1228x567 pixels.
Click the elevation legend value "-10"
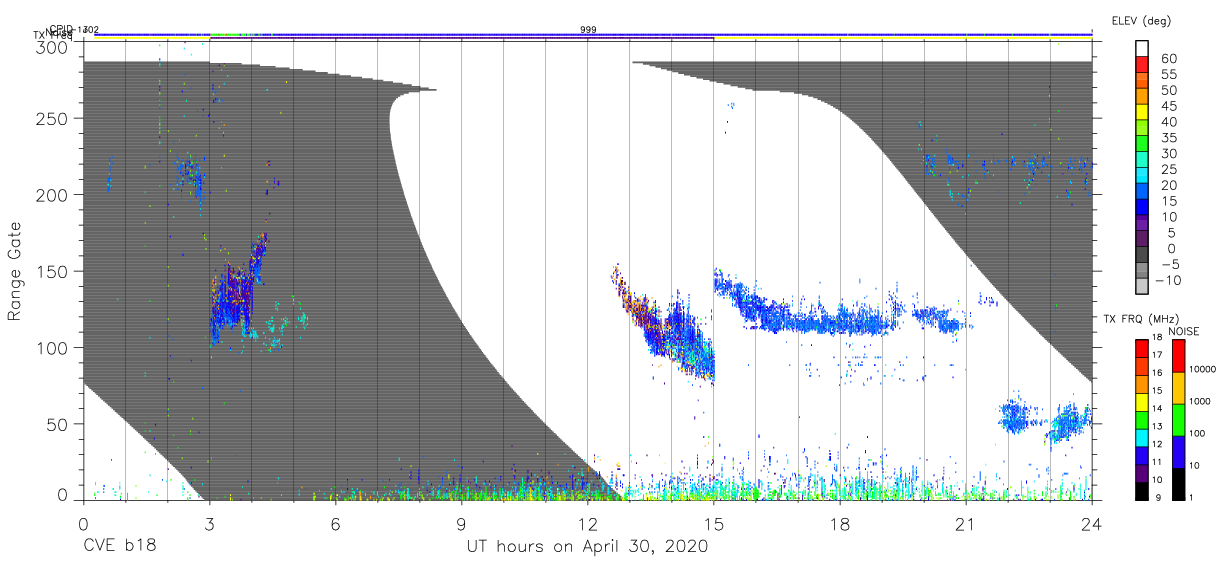point(1169,280)
